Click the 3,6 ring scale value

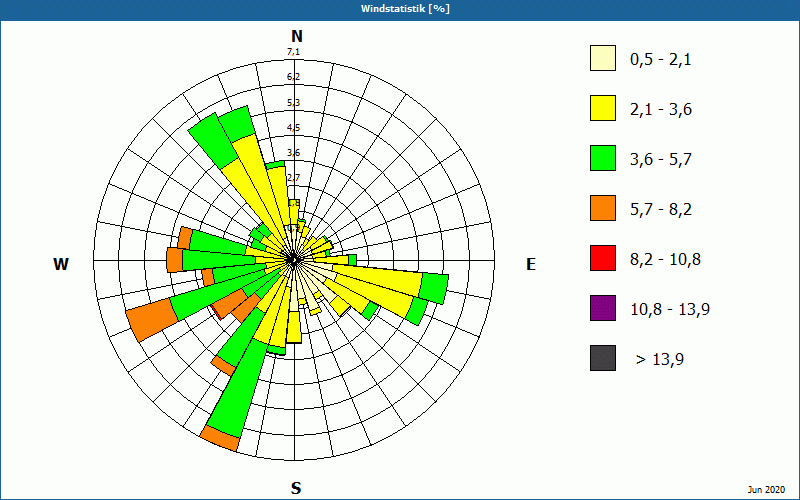pos(293,153)
